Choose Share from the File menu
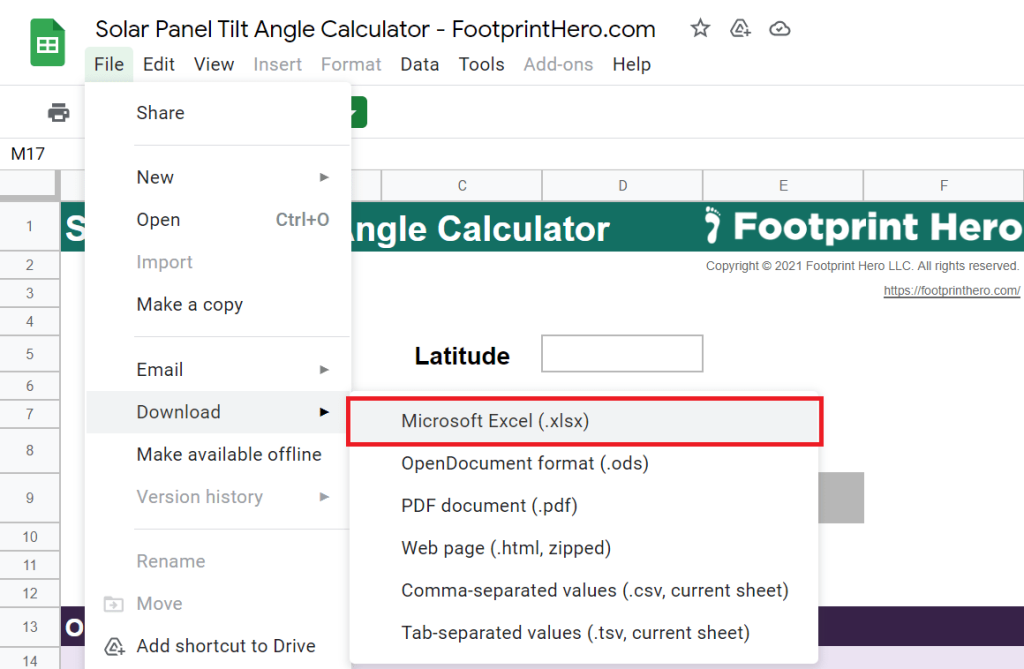Image resolution: width=1024 pixels, height=669 pixels. click(x=218, y=112)
